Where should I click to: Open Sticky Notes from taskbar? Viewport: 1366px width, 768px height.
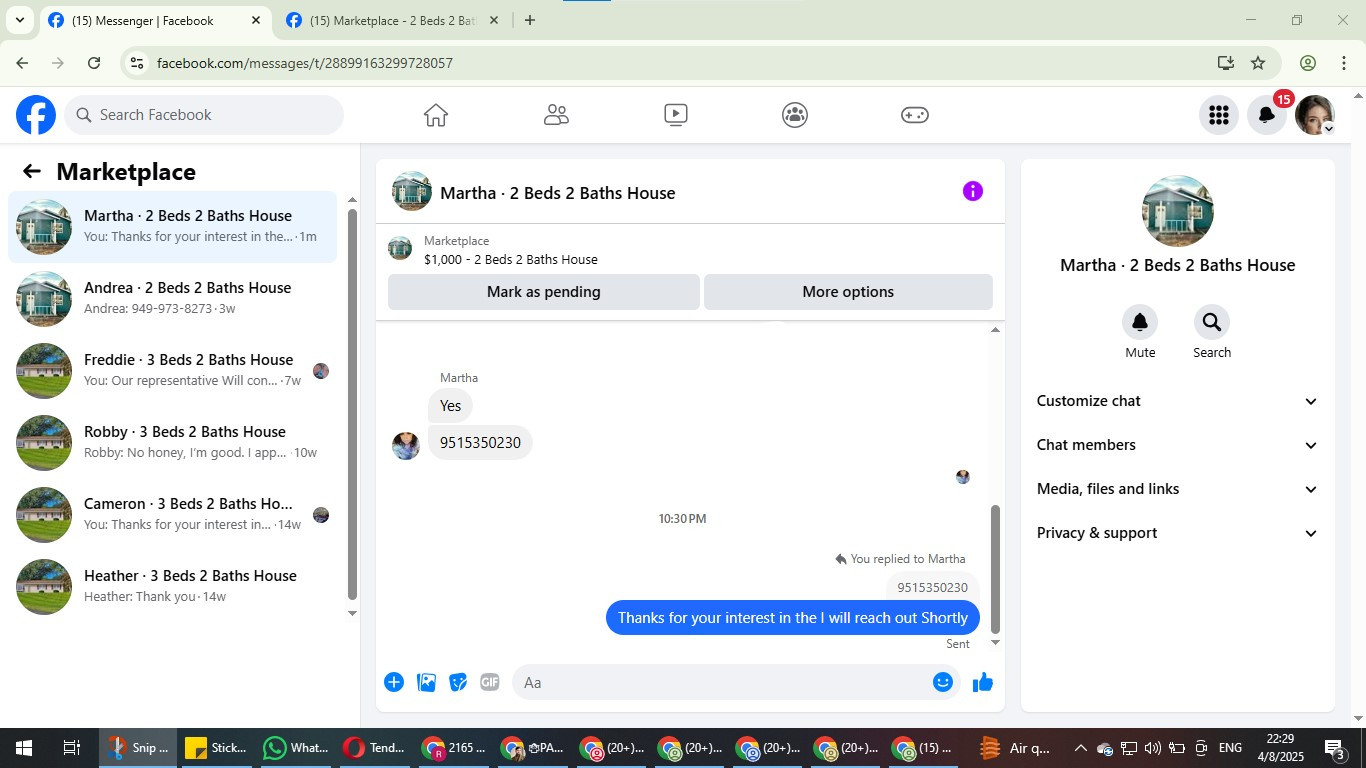pos(217,748)
